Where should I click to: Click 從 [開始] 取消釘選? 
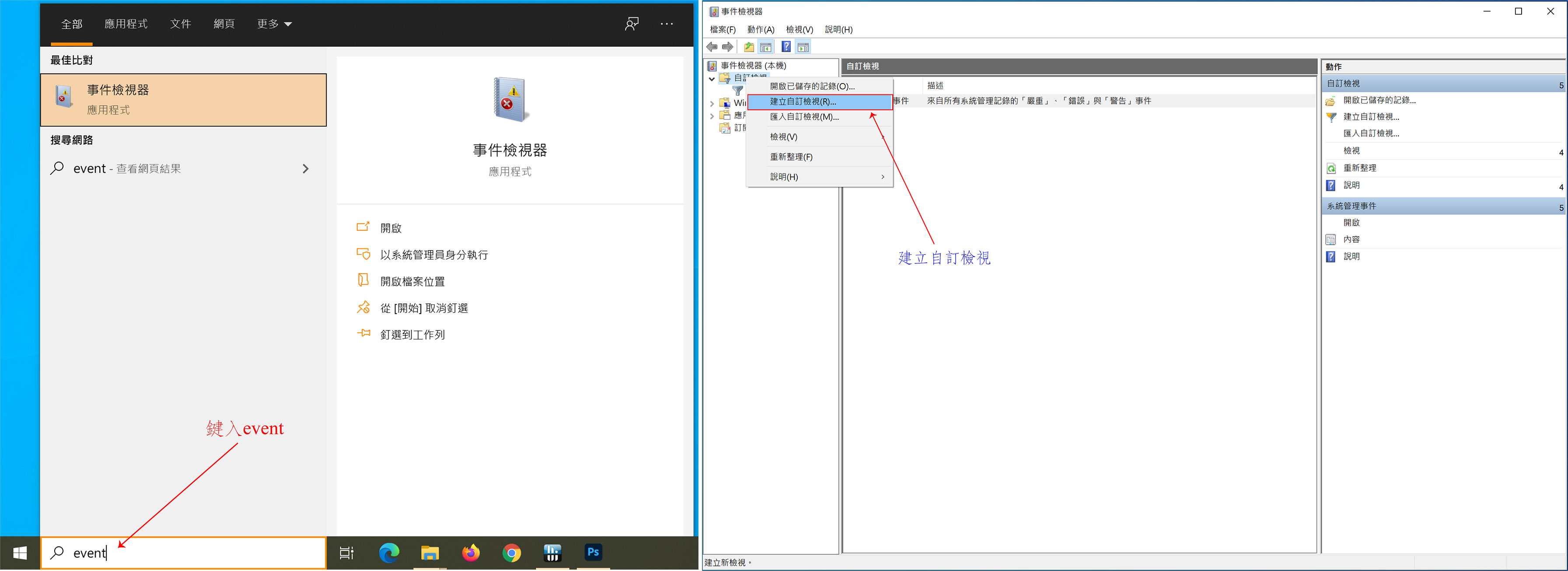click(x=424, y=309)
